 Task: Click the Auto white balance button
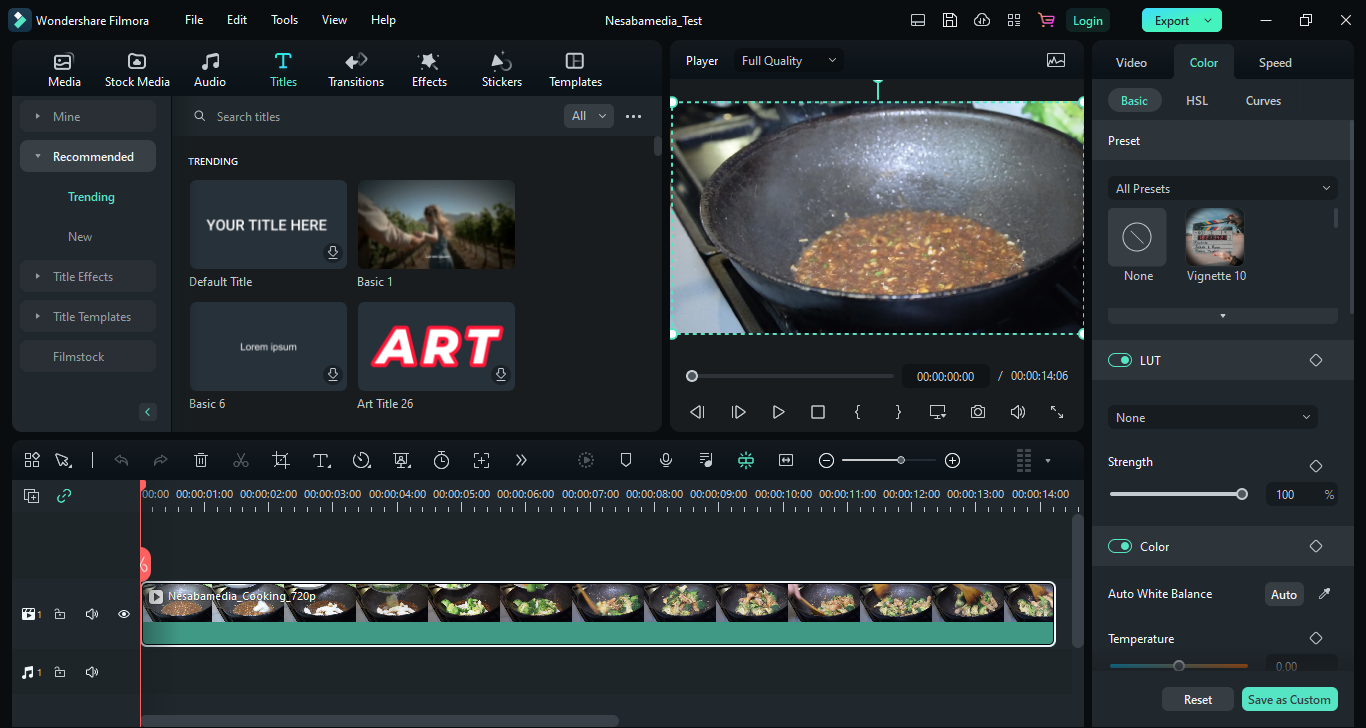point(1283,594)
